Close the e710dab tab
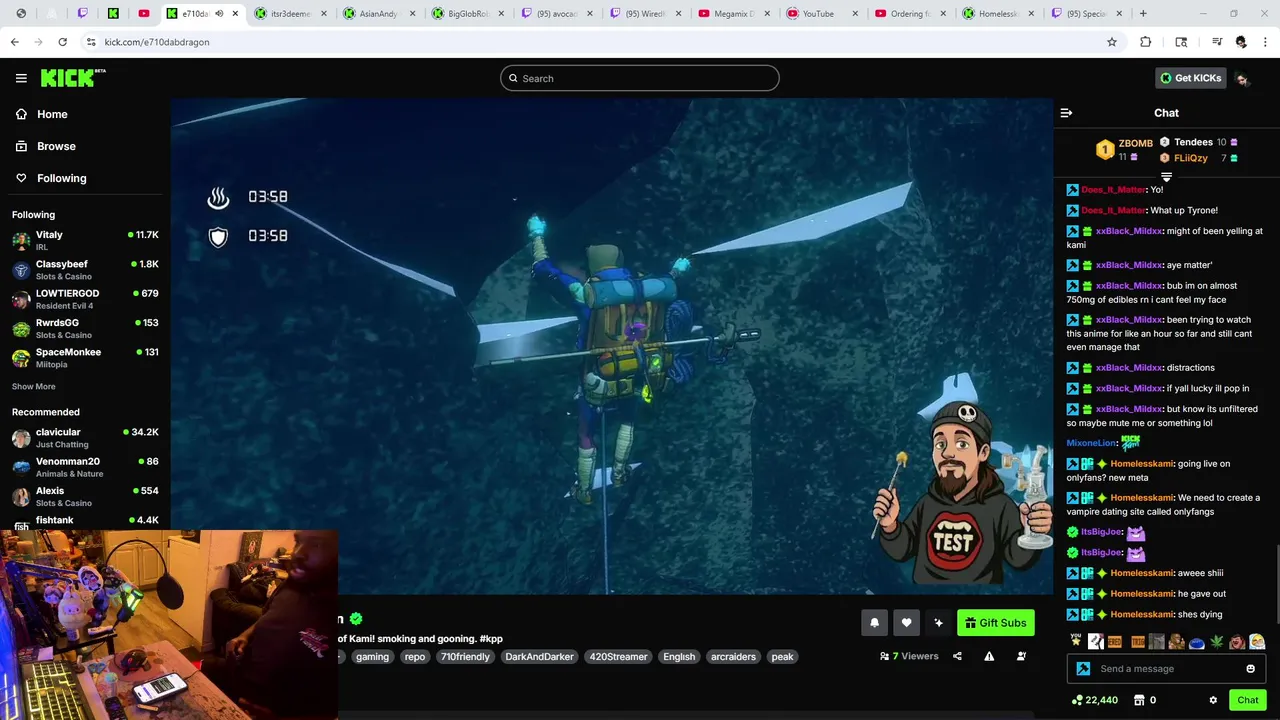This screenshot has width=1280, height=720. click(x=236, y=14)
